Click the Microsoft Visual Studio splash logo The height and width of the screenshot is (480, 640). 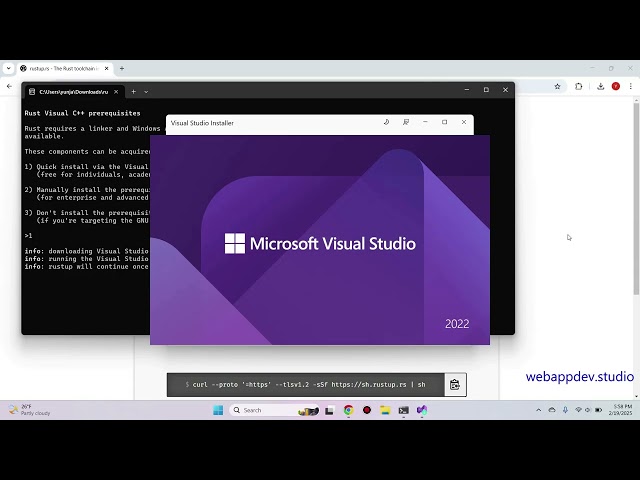[320, 243]
